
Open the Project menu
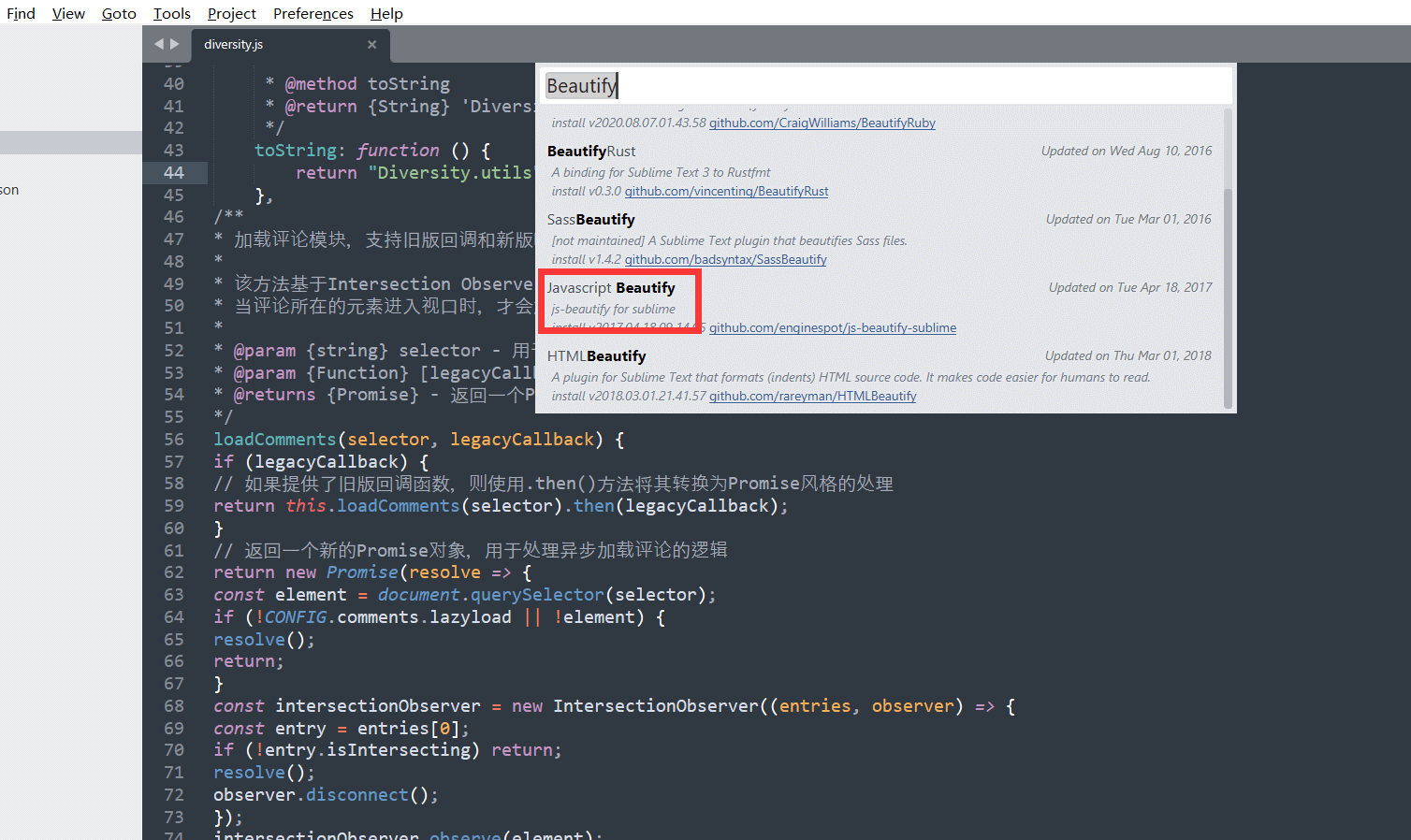click(230, 13)
